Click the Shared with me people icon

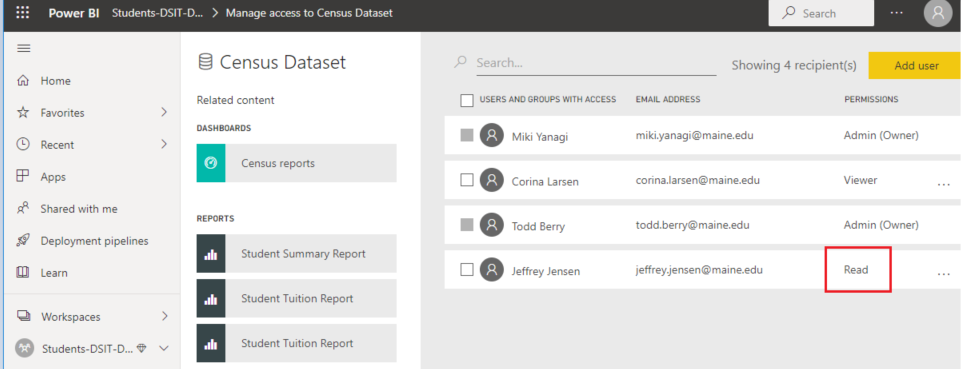tap(23, 208)
